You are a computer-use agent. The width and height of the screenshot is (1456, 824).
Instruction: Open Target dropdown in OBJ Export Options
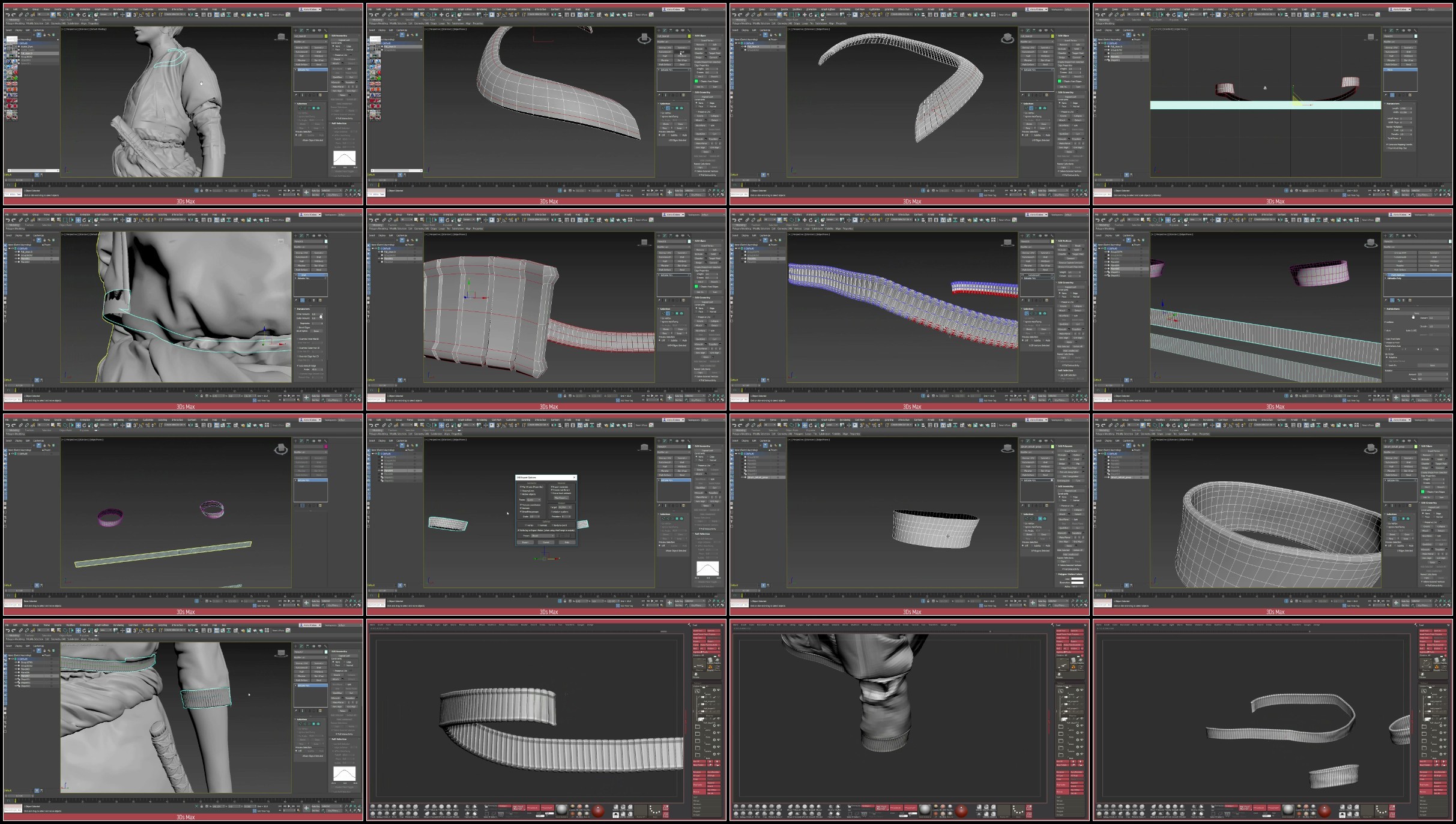pyautogui.click(x=565, y=507)
